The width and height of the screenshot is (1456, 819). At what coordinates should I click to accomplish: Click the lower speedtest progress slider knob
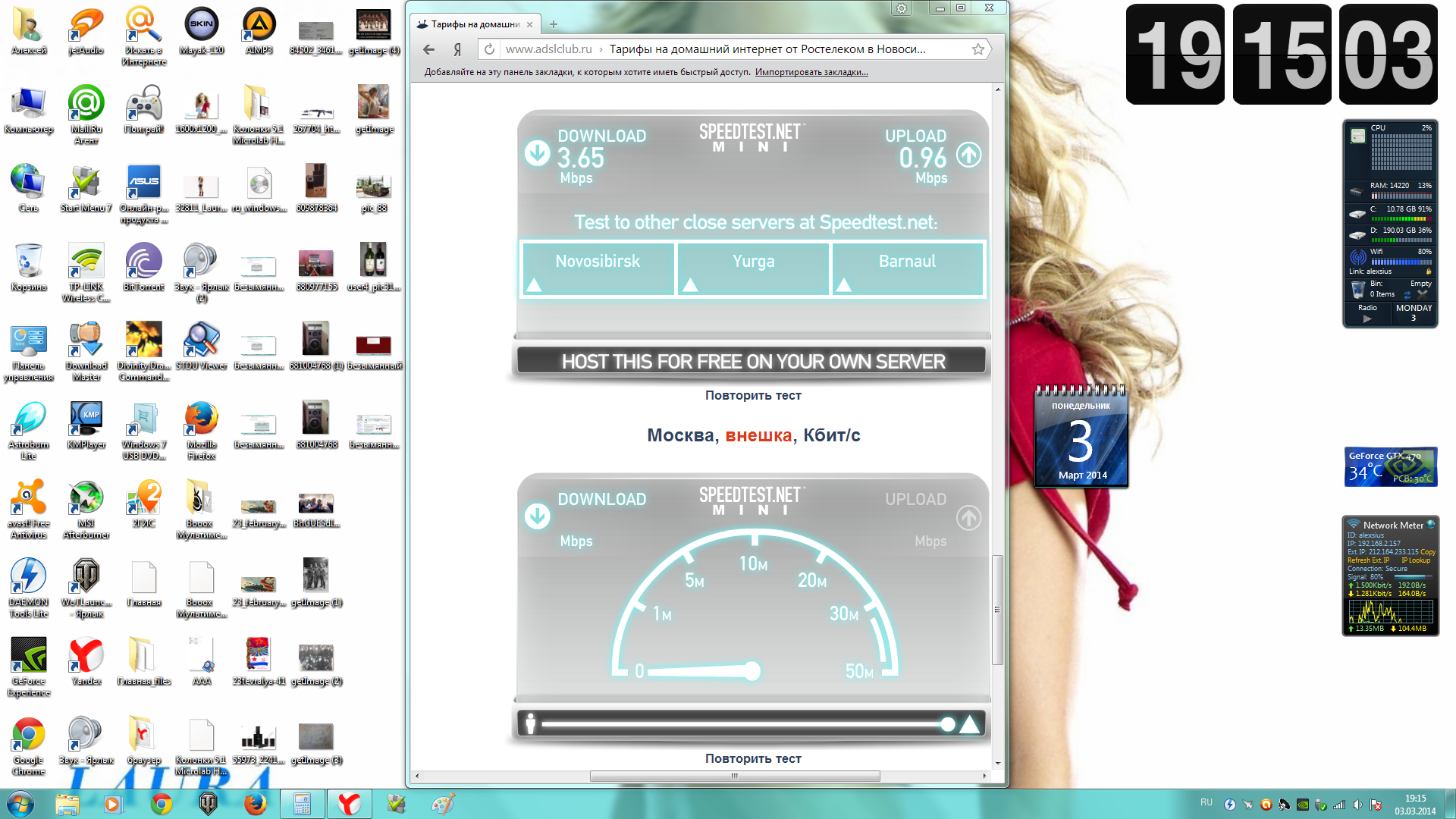(948, 724)
